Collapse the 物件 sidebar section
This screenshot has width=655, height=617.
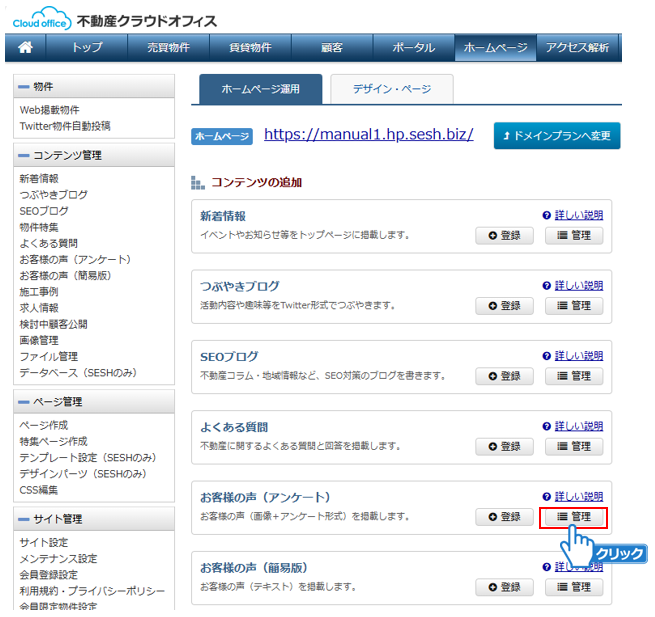click(23, 87)
